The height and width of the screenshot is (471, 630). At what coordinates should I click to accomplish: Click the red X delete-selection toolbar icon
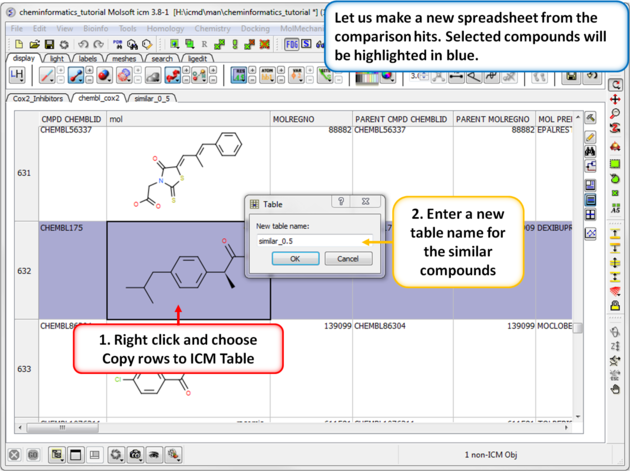point(264,44)
